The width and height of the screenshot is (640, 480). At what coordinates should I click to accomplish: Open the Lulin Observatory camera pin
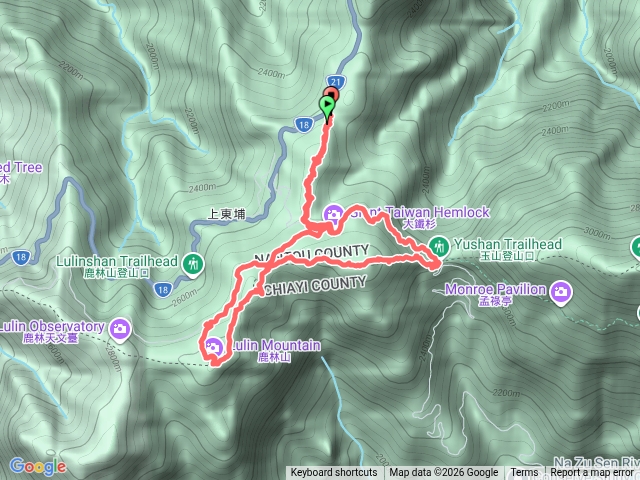pyautogui.click(x=120, y=330)
